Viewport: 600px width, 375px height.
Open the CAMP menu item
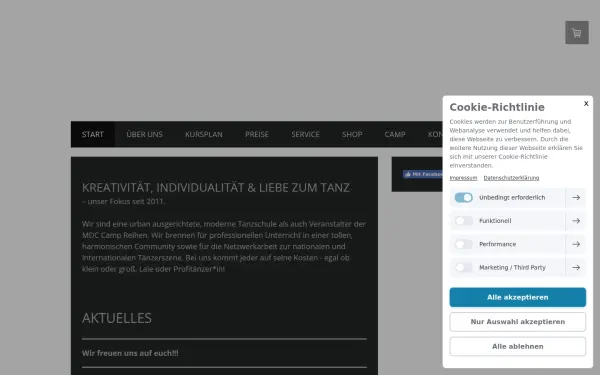coord(395,134)
